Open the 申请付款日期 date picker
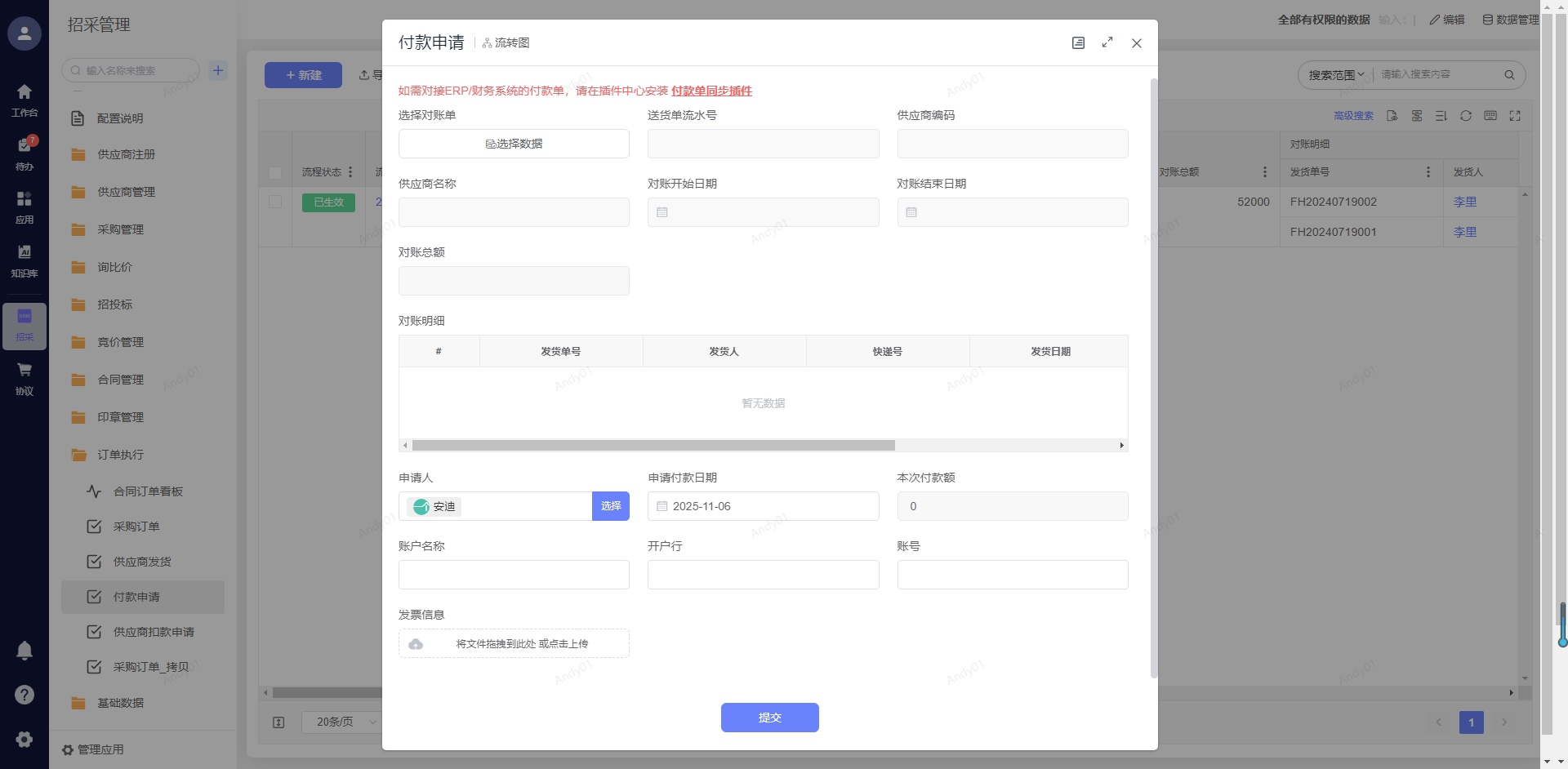1568x769 pixels. [x=763, y=506]
